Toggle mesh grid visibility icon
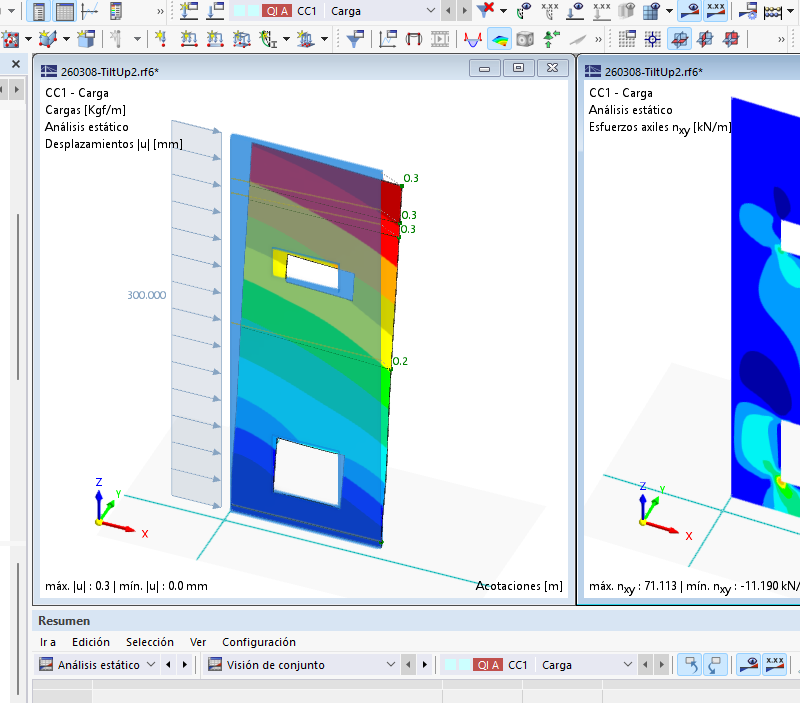800x703 pixels. 652,11
